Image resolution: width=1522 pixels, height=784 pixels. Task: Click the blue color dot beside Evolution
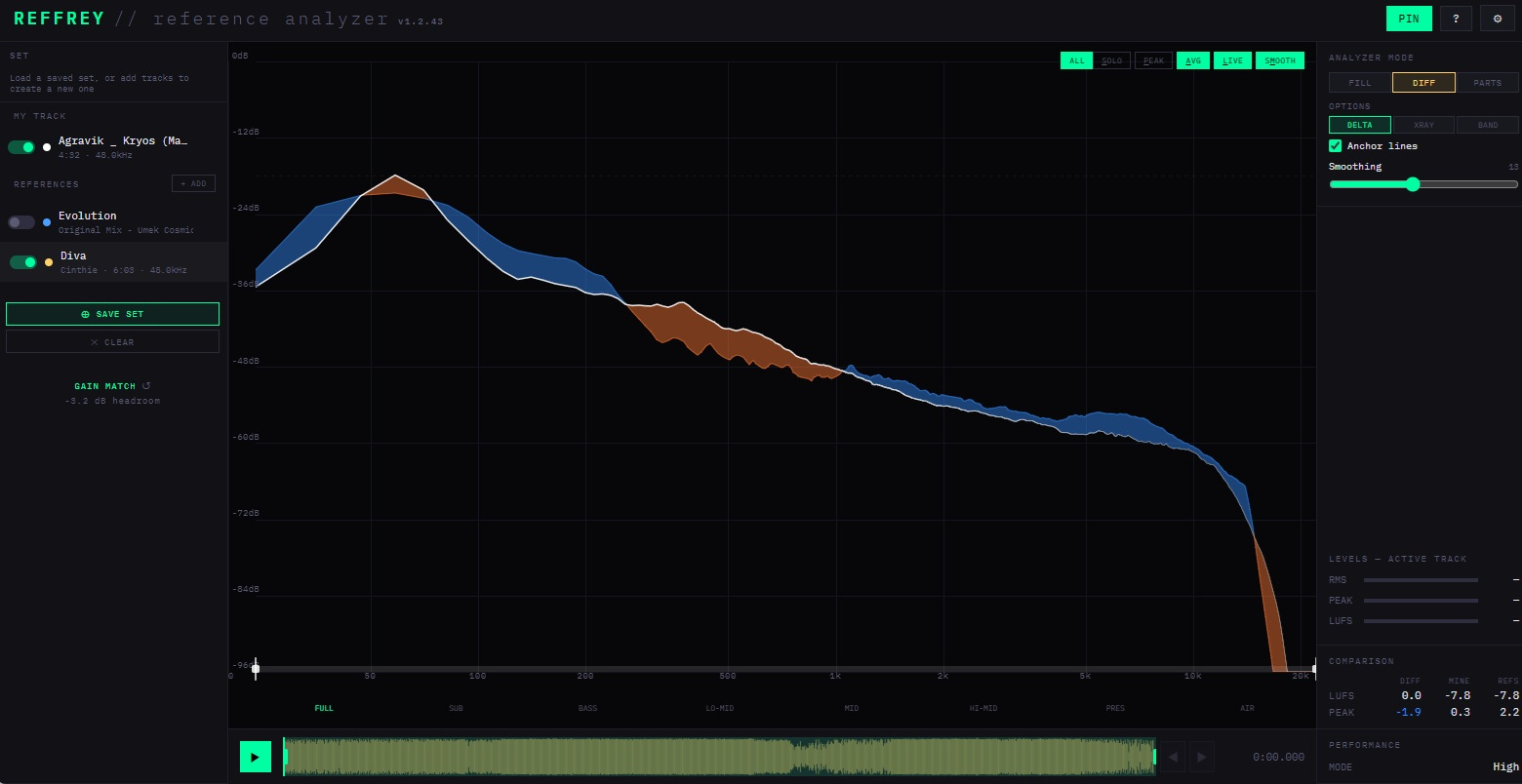[x=47, y=222]
